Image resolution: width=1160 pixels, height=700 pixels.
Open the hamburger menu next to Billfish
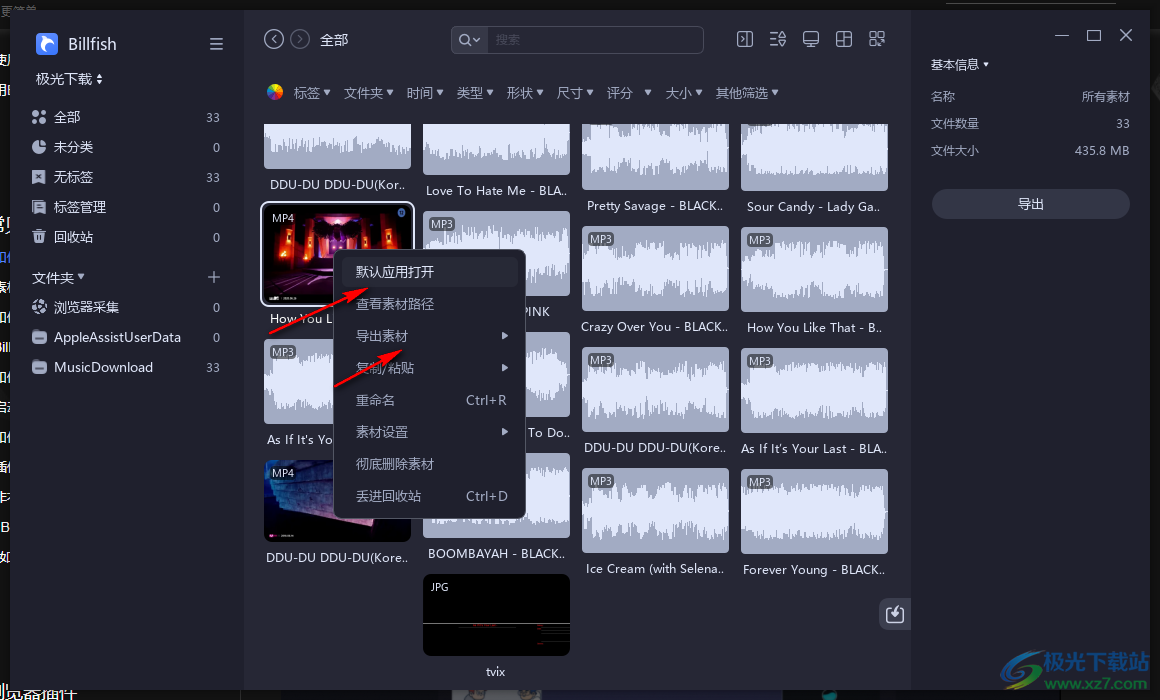pos(216,44)
